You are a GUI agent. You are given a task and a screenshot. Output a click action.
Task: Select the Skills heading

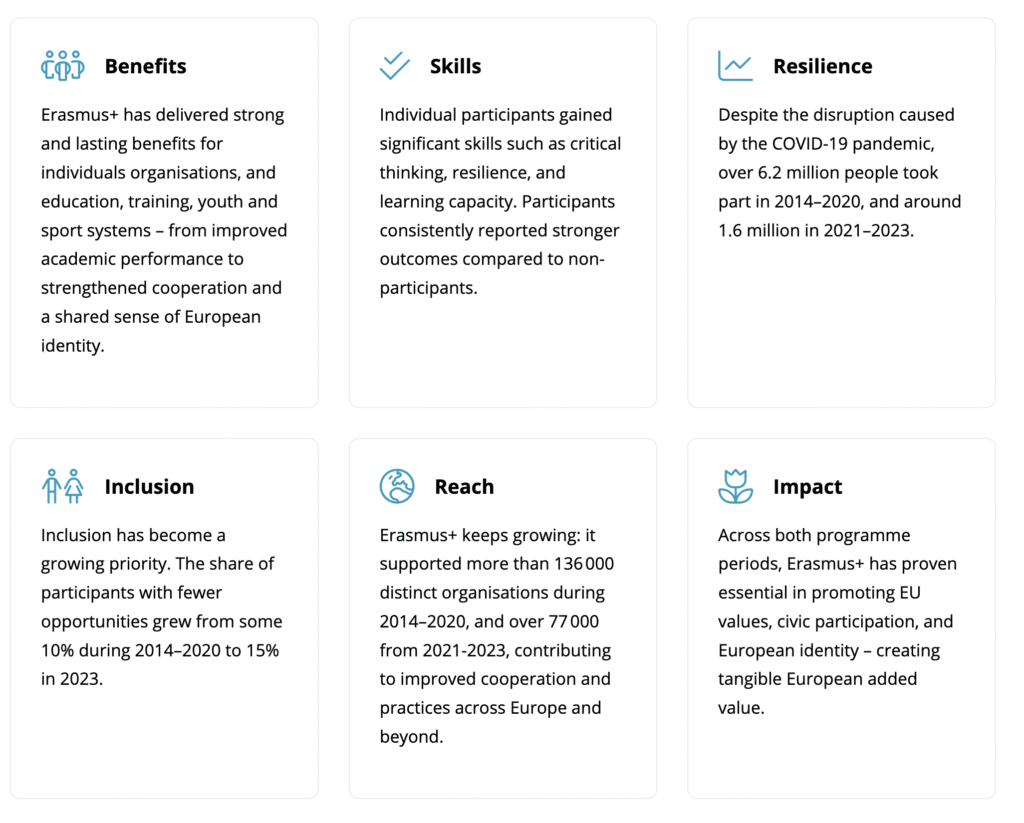click(x=455, y=66)
